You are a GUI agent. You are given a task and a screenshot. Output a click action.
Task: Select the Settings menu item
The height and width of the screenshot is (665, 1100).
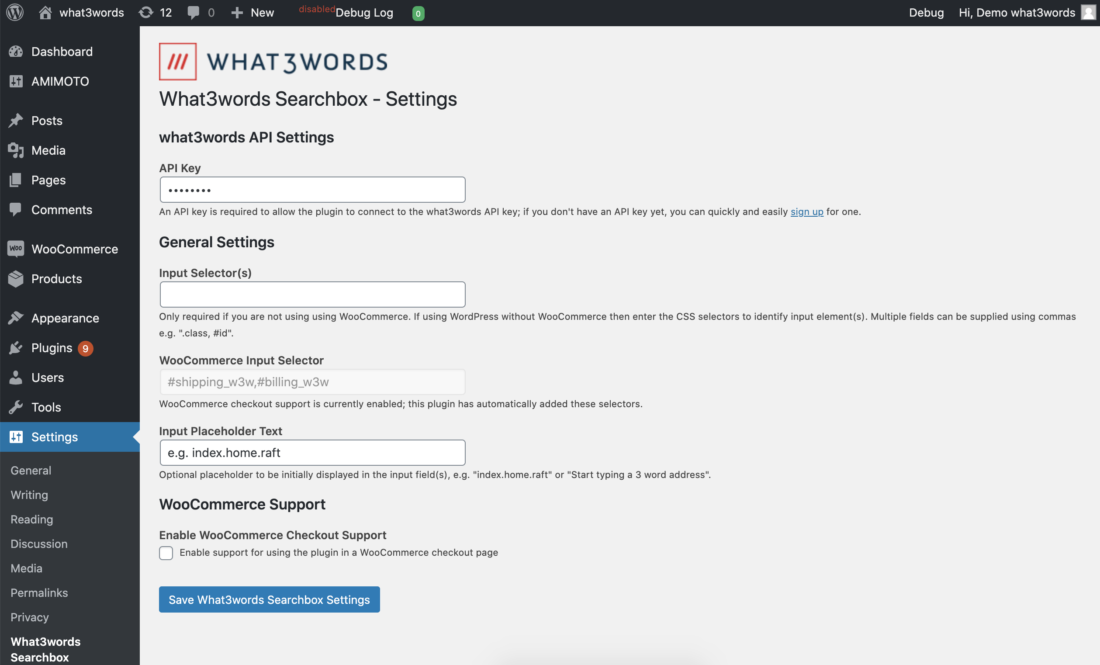pyautogui.click(x=69, y=437)
